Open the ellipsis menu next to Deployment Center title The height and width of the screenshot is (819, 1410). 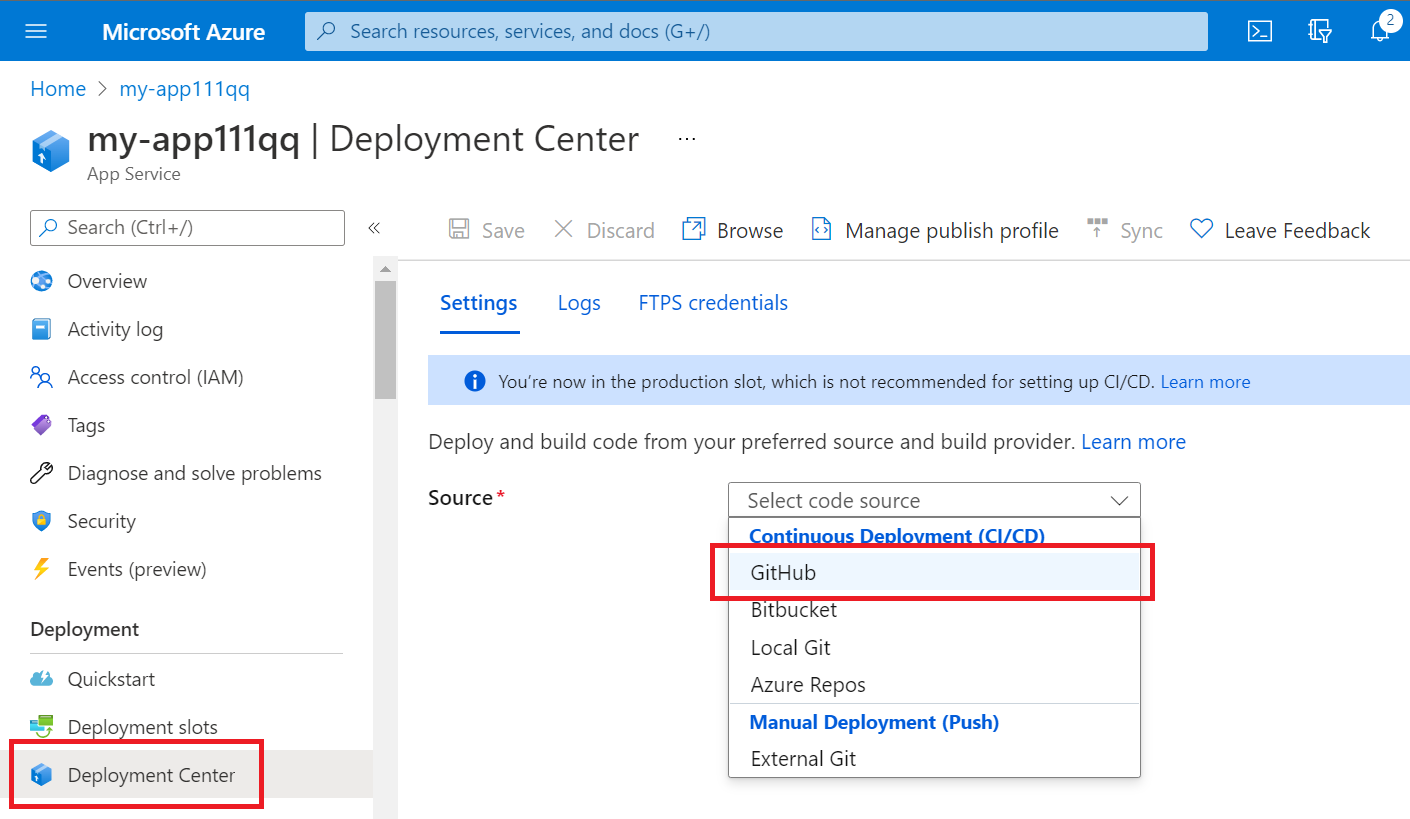[x=686, y=139]
